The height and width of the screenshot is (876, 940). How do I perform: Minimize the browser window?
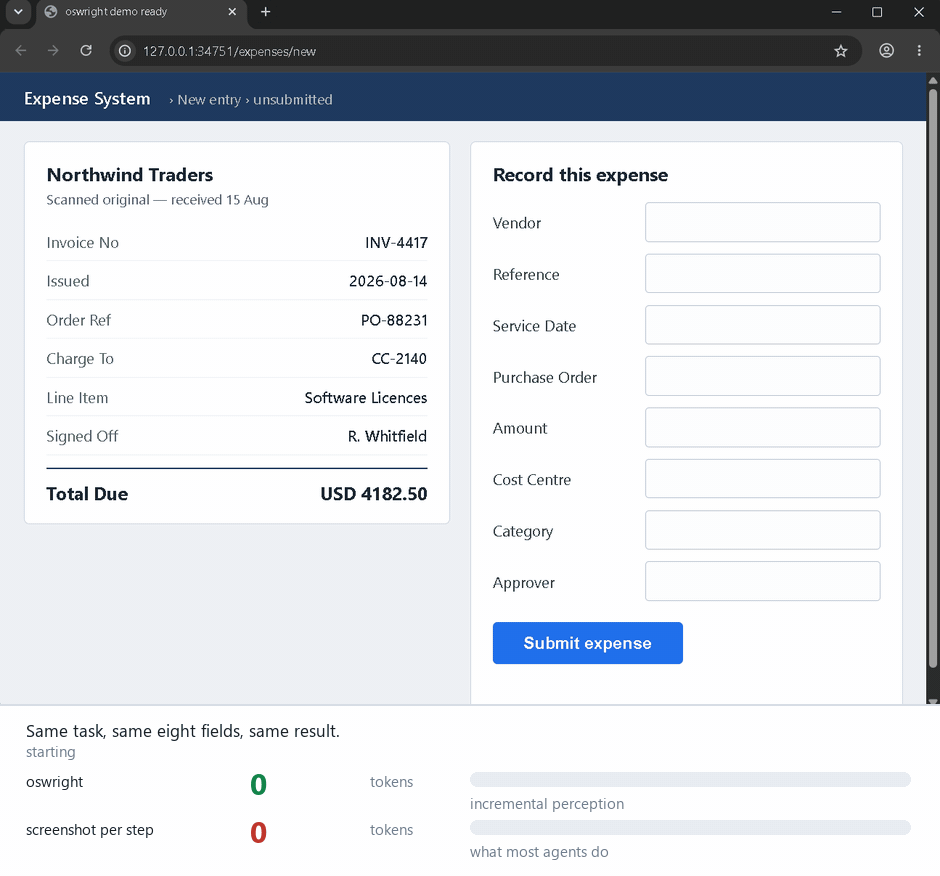point(836,12)
